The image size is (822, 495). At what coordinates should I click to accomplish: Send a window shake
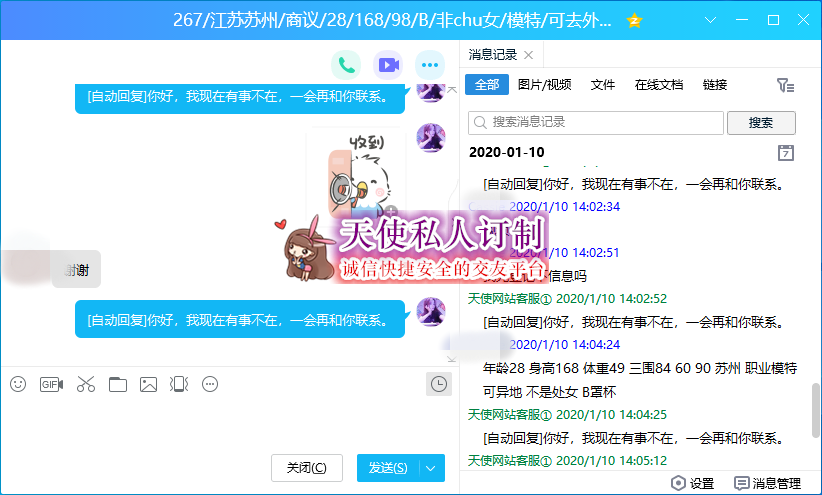point(179,384)
